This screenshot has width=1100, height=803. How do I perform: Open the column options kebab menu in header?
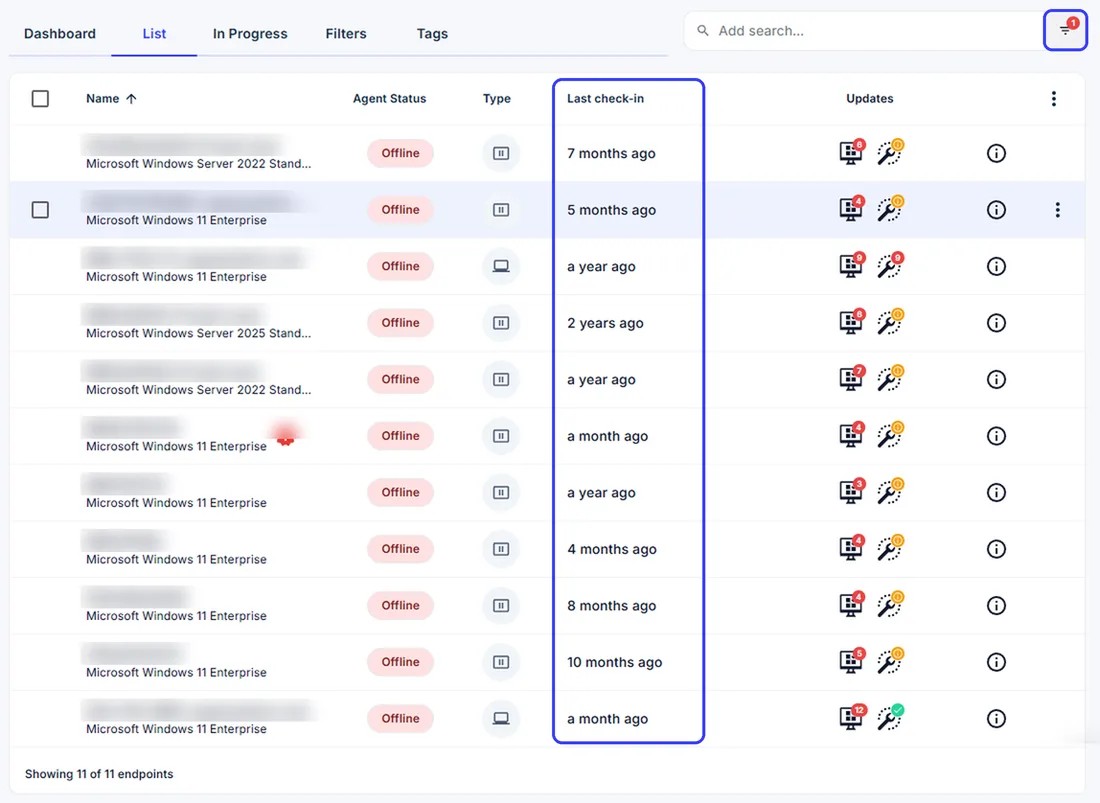(x=1053, y=98)
